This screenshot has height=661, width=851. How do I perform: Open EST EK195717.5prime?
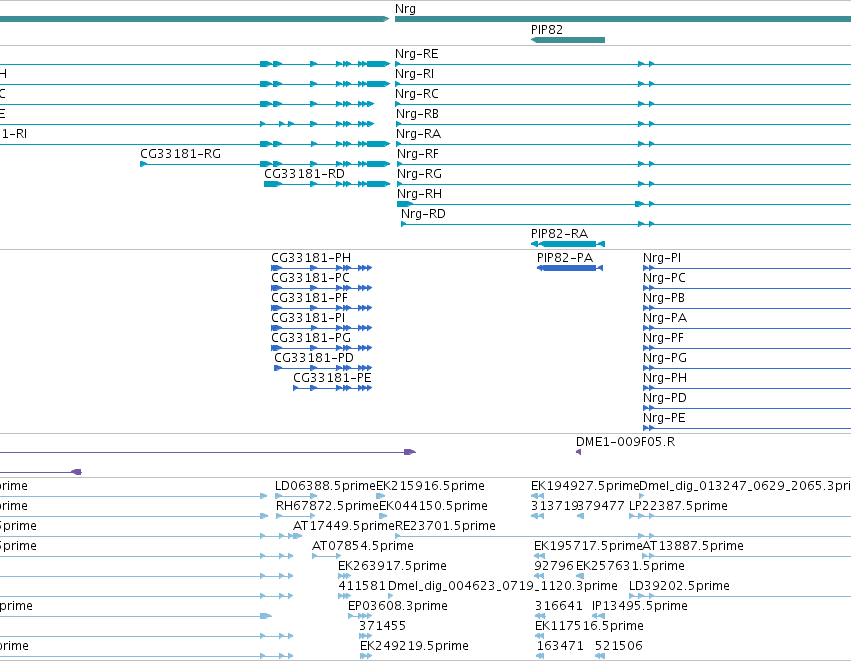pyautogui.click(x=588, y=546)
